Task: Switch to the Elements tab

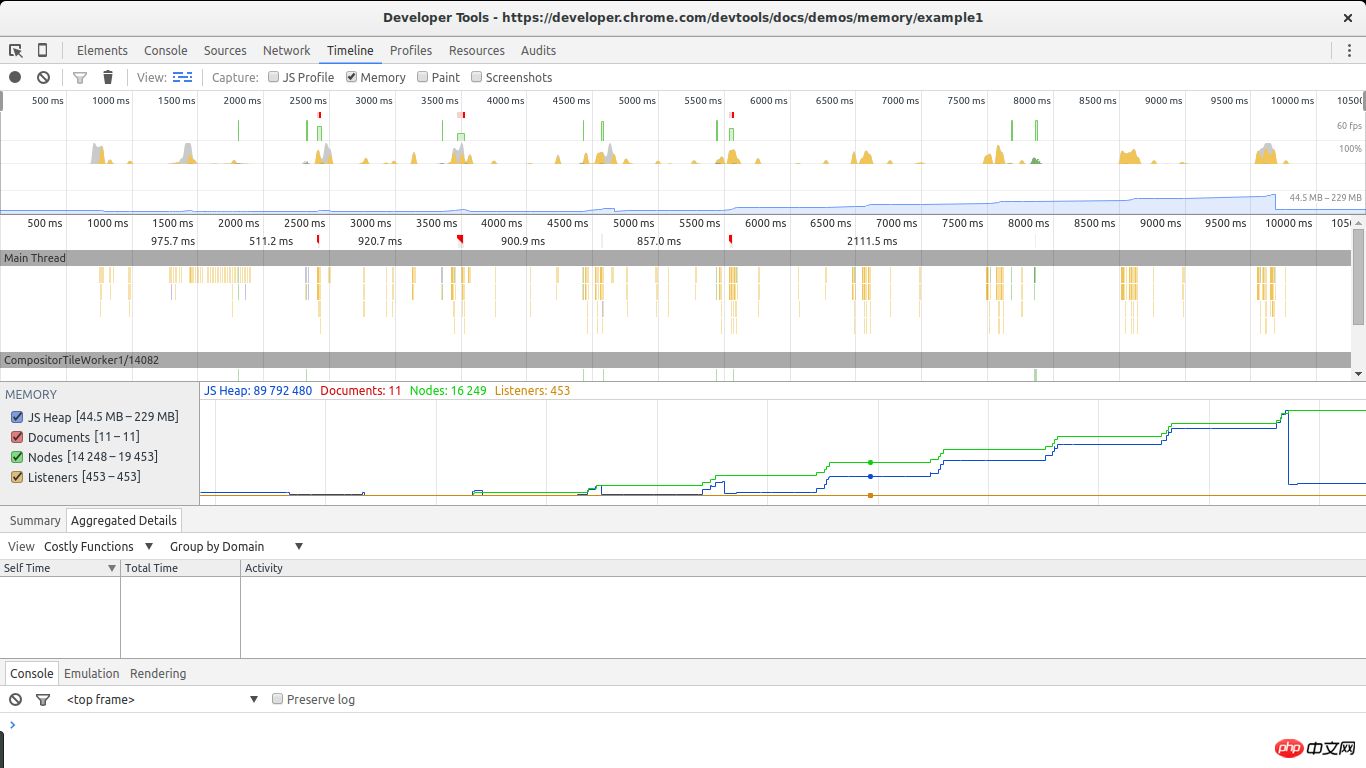Action: [x=102, y=50]
